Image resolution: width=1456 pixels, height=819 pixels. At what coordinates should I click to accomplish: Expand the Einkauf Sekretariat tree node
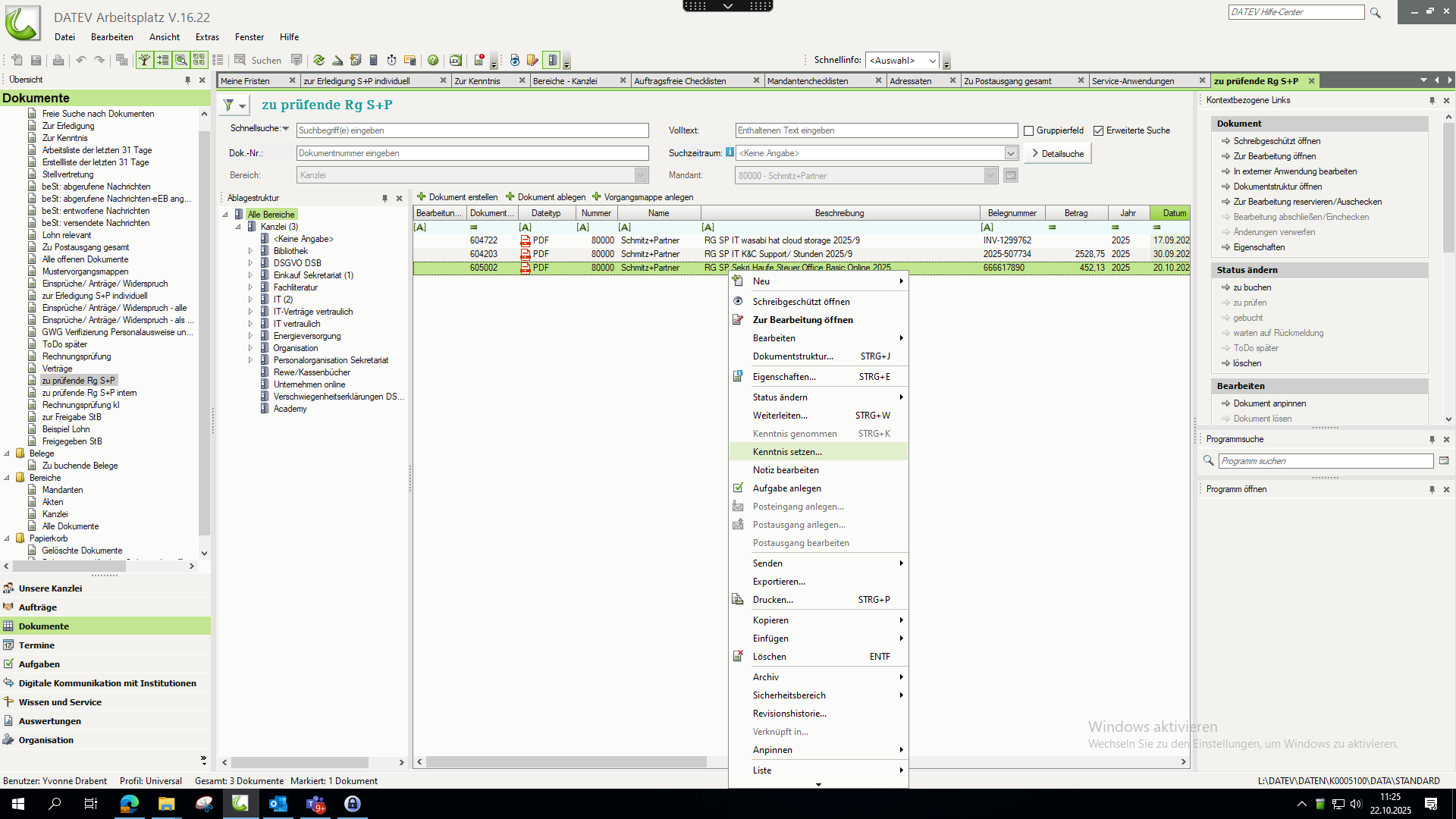point(250,275)
